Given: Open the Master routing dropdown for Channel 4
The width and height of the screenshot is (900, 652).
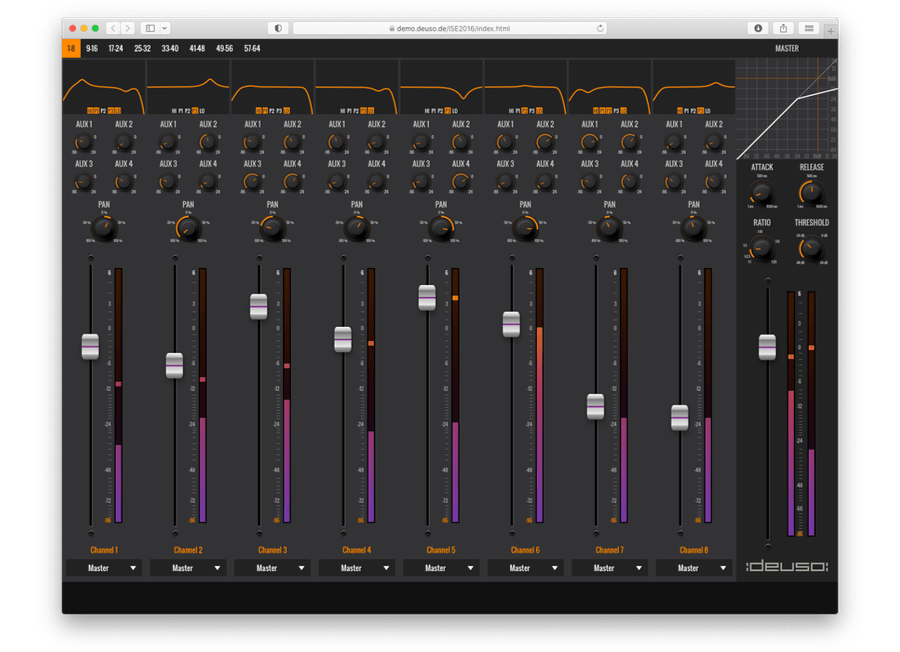Looking at the screenshot, I should (357, 568).
